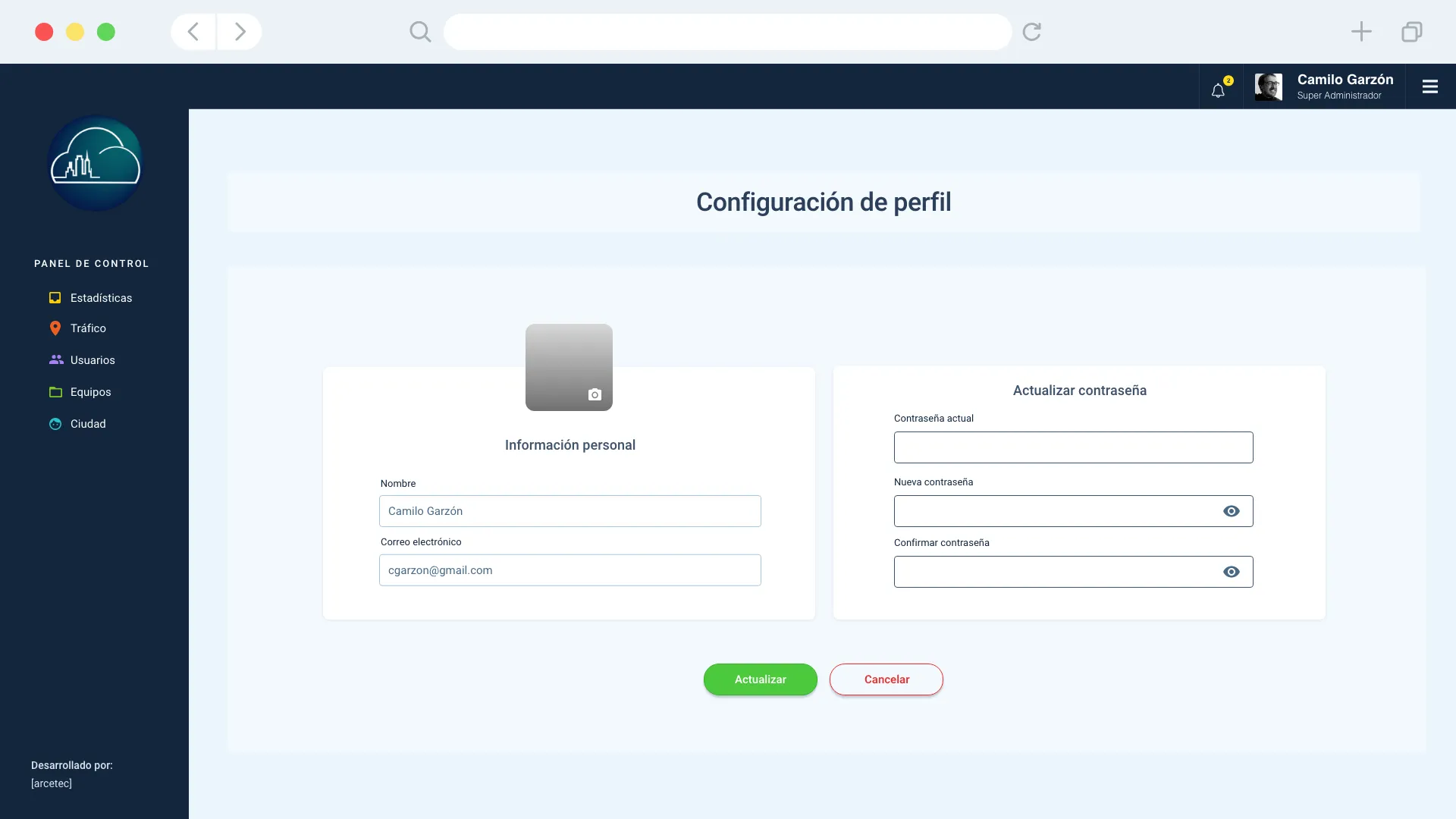This screenshot has width=1456, height=819.
Task: Show Confirmar contraseña with eye icon
Action: [1231, 572]
